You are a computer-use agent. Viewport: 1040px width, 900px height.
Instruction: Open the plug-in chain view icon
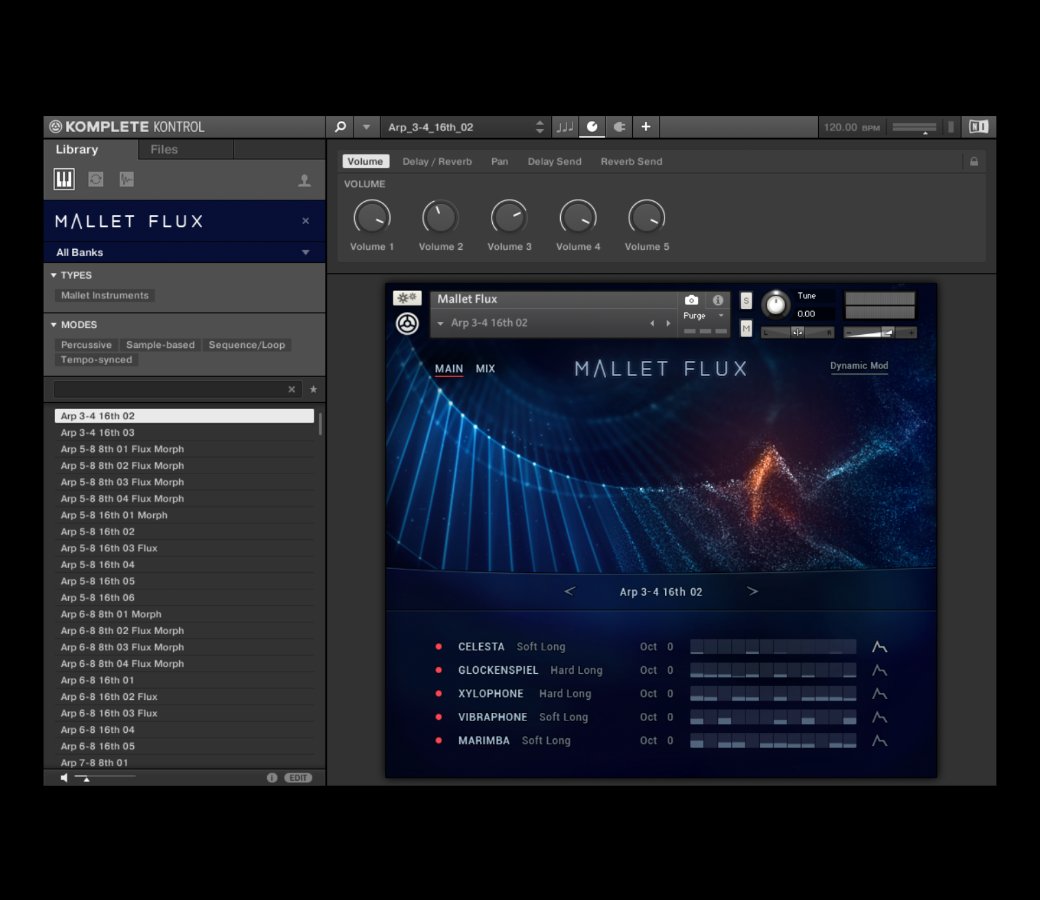point(619,127)
